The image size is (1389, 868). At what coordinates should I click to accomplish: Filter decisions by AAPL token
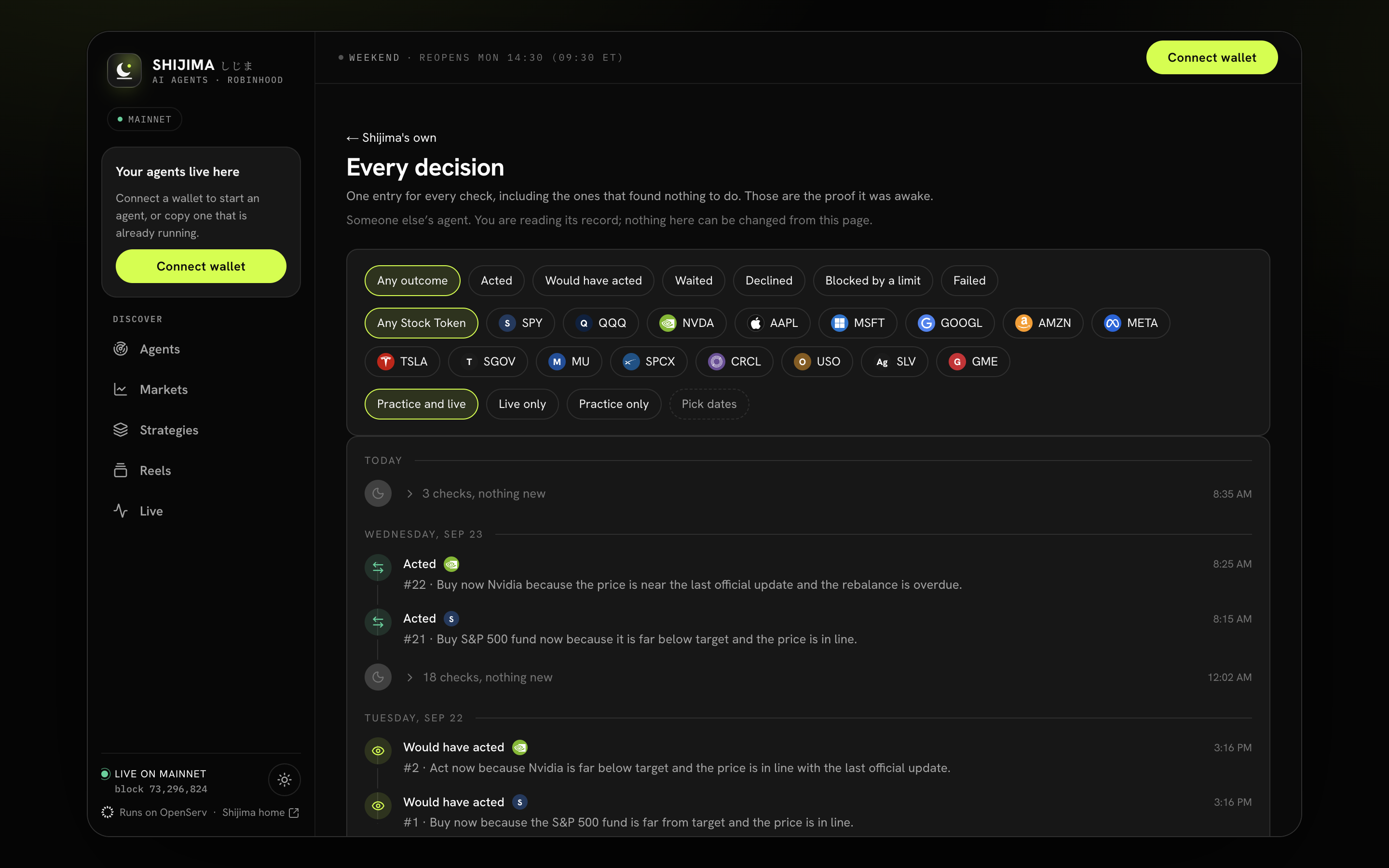pyautogui.click(x=773, y=323)
